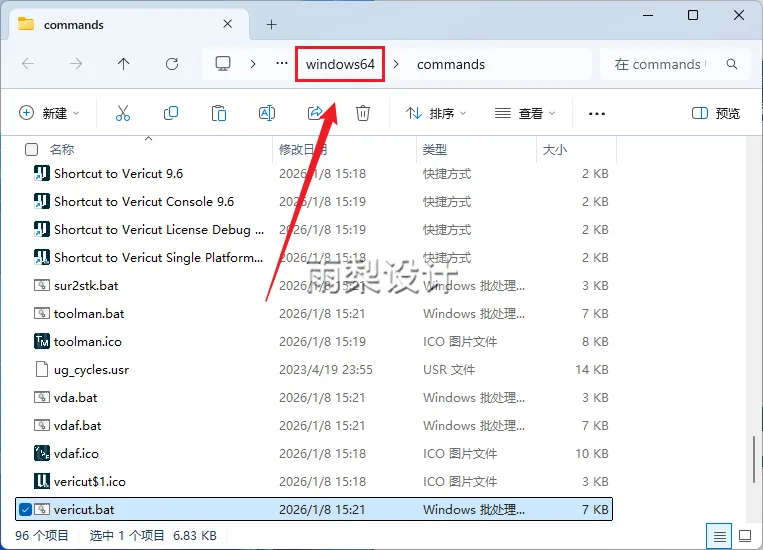Image resolution: width=763 pixels, height=550 pixels.
Task: Go up one folder level
Action: tap(124, 64)
